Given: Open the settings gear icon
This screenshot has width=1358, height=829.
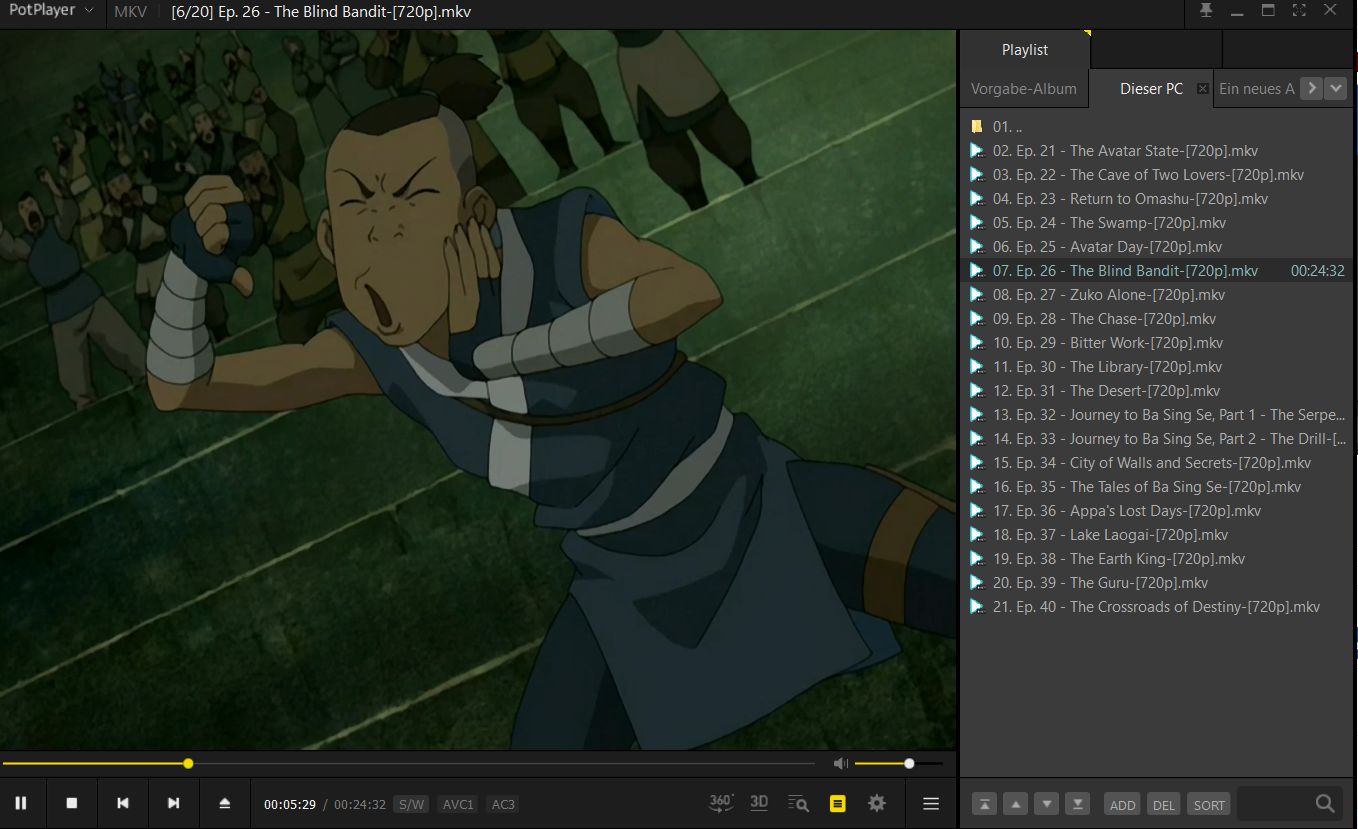Looking at the screenshot, I should pyautogui.click(x=877, y=803).
